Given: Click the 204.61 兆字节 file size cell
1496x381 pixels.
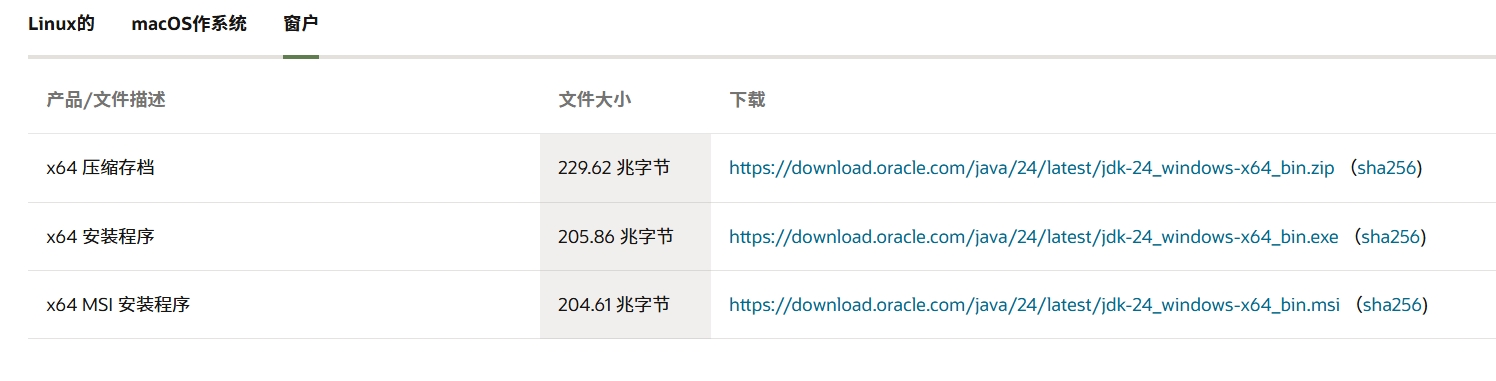Looking at the screenshot, I should [625, 305].
